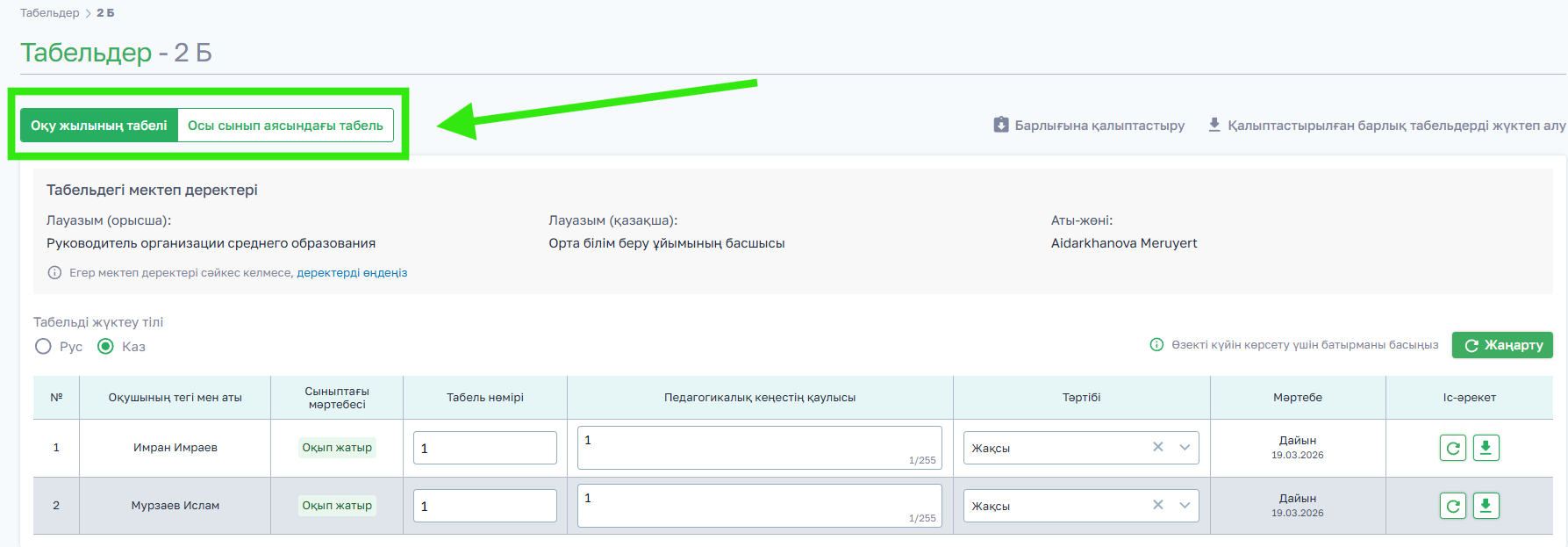Download all generated report cards
The height and width of the screenshot is (547, 1568).
coord(1386,126)
